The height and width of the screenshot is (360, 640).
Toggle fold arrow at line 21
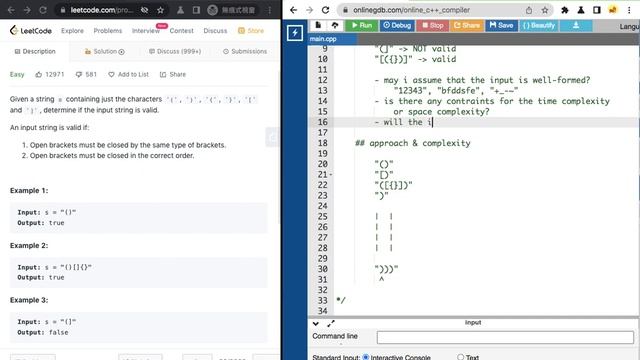coord(331,175)
